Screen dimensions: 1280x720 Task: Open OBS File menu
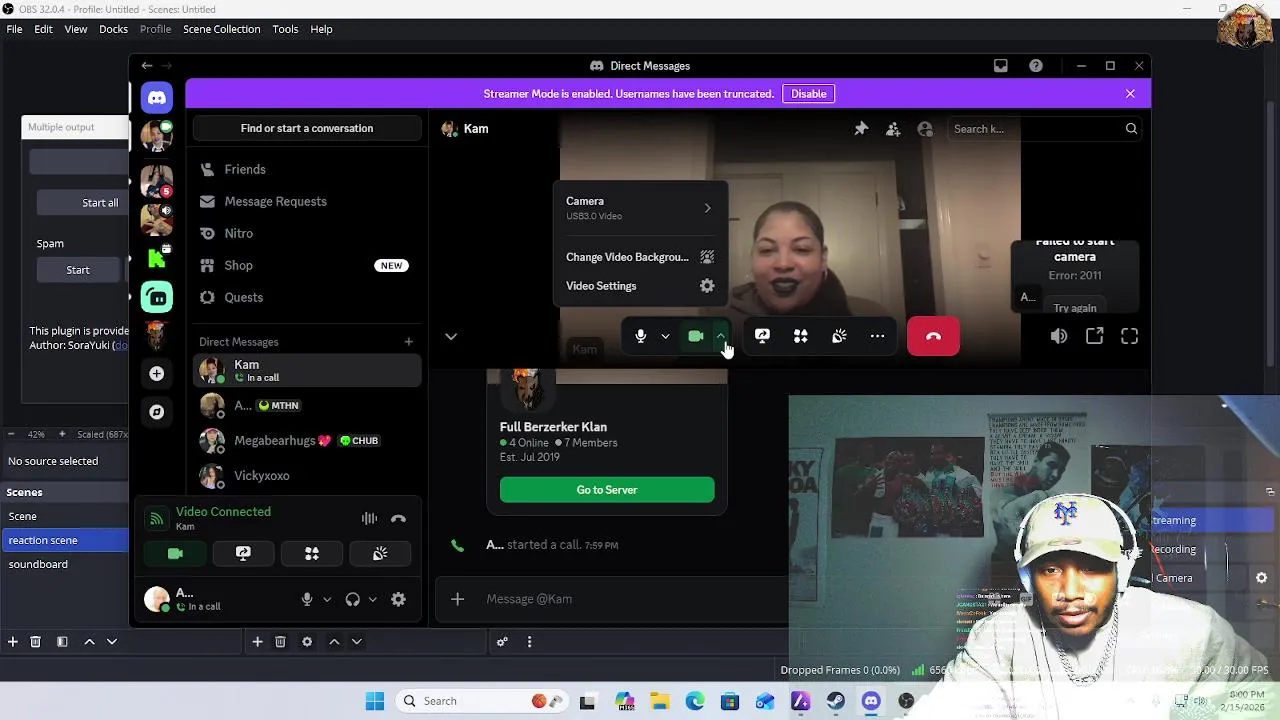tap(15, 29)
